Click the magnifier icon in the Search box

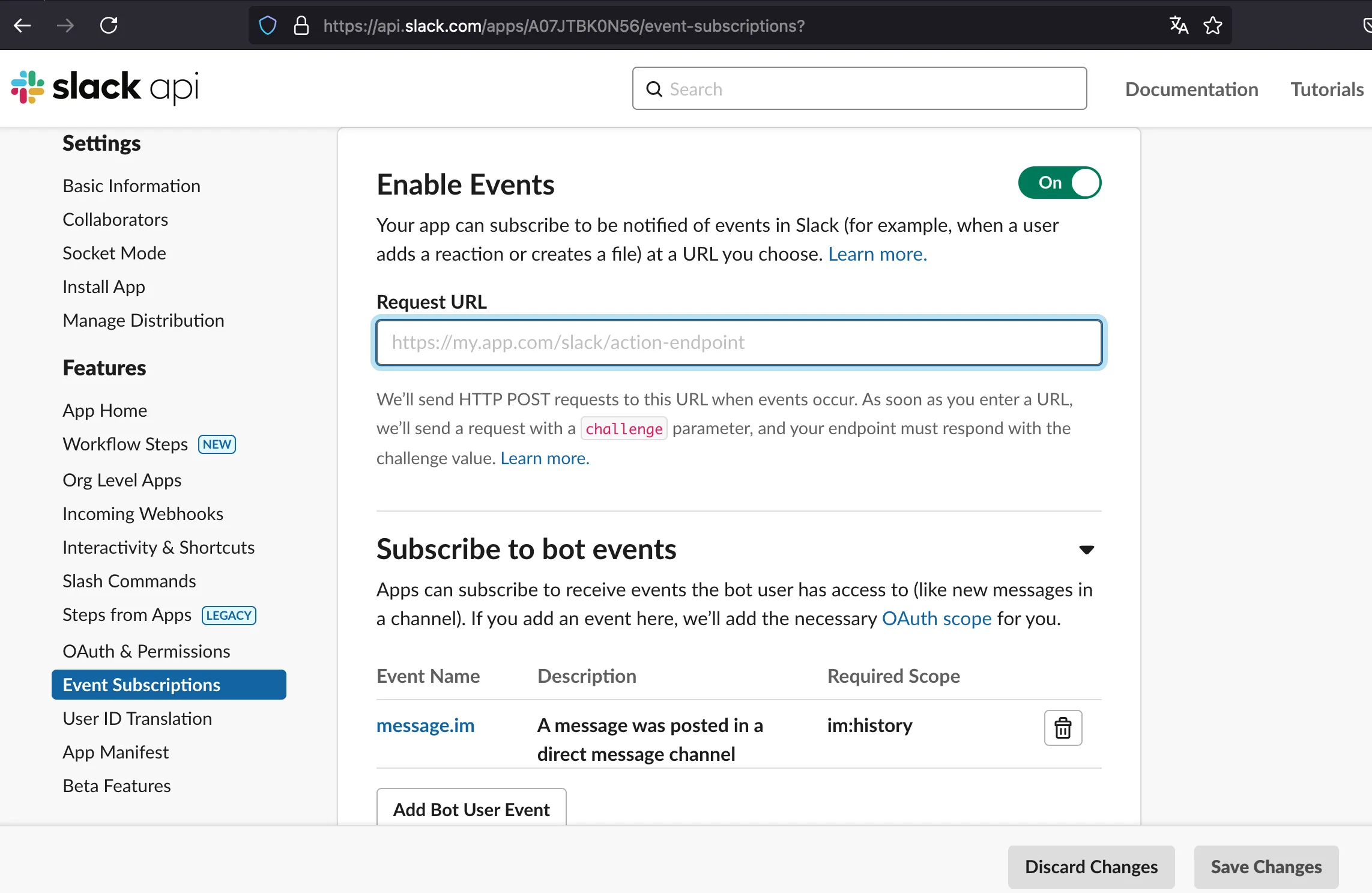coord(654,89)
